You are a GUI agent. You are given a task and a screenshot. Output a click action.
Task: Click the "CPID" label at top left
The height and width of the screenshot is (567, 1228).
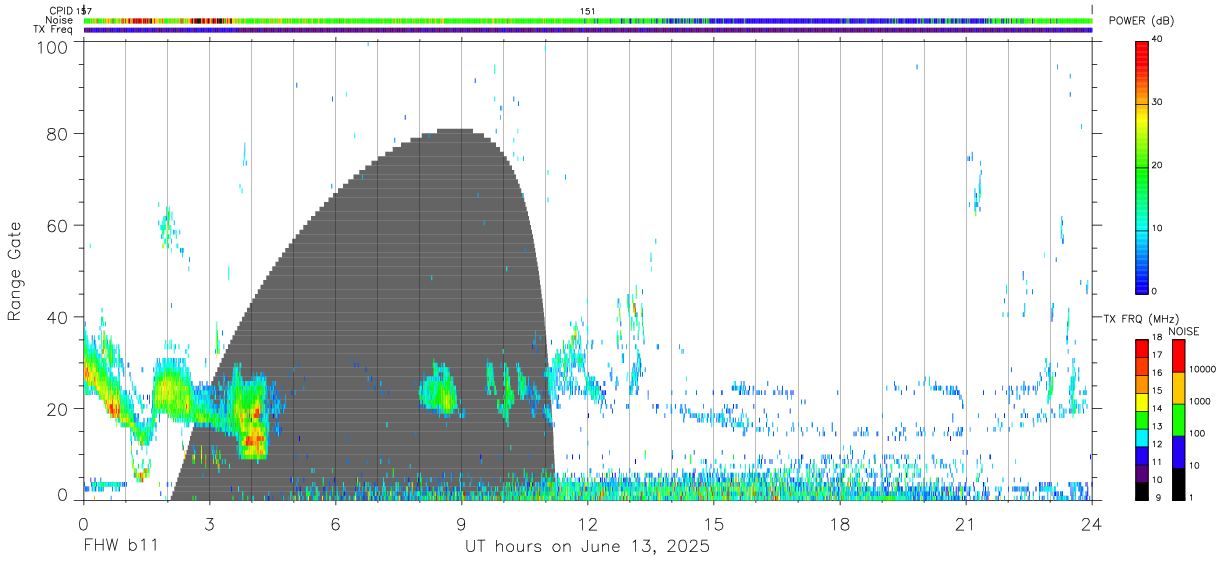61,11
